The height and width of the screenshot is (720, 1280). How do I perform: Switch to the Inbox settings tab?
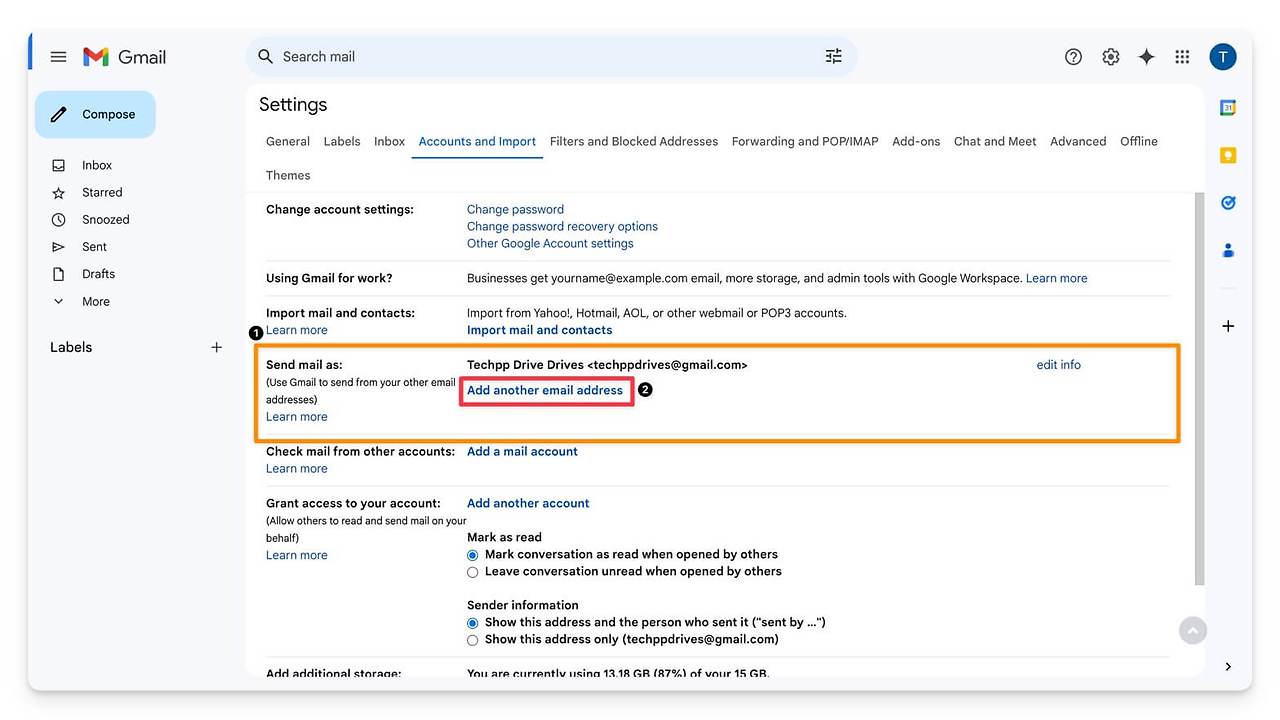(x=389, y=141)
